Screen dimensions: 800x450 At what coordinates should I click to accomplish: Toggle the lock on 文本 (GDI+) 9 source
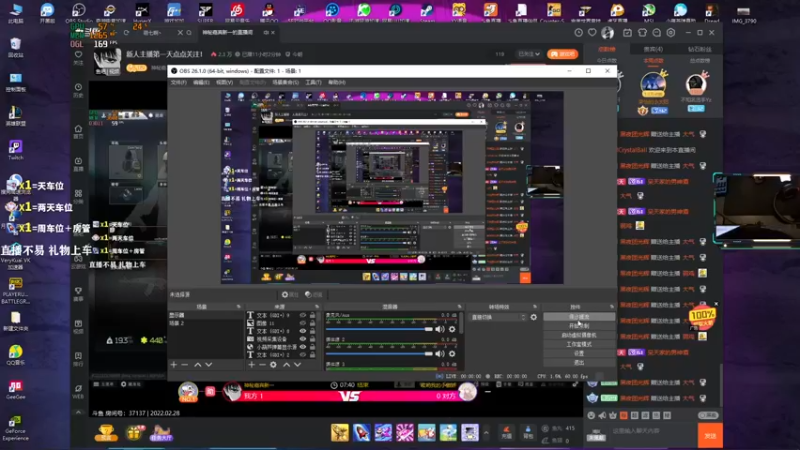[312, 315]
